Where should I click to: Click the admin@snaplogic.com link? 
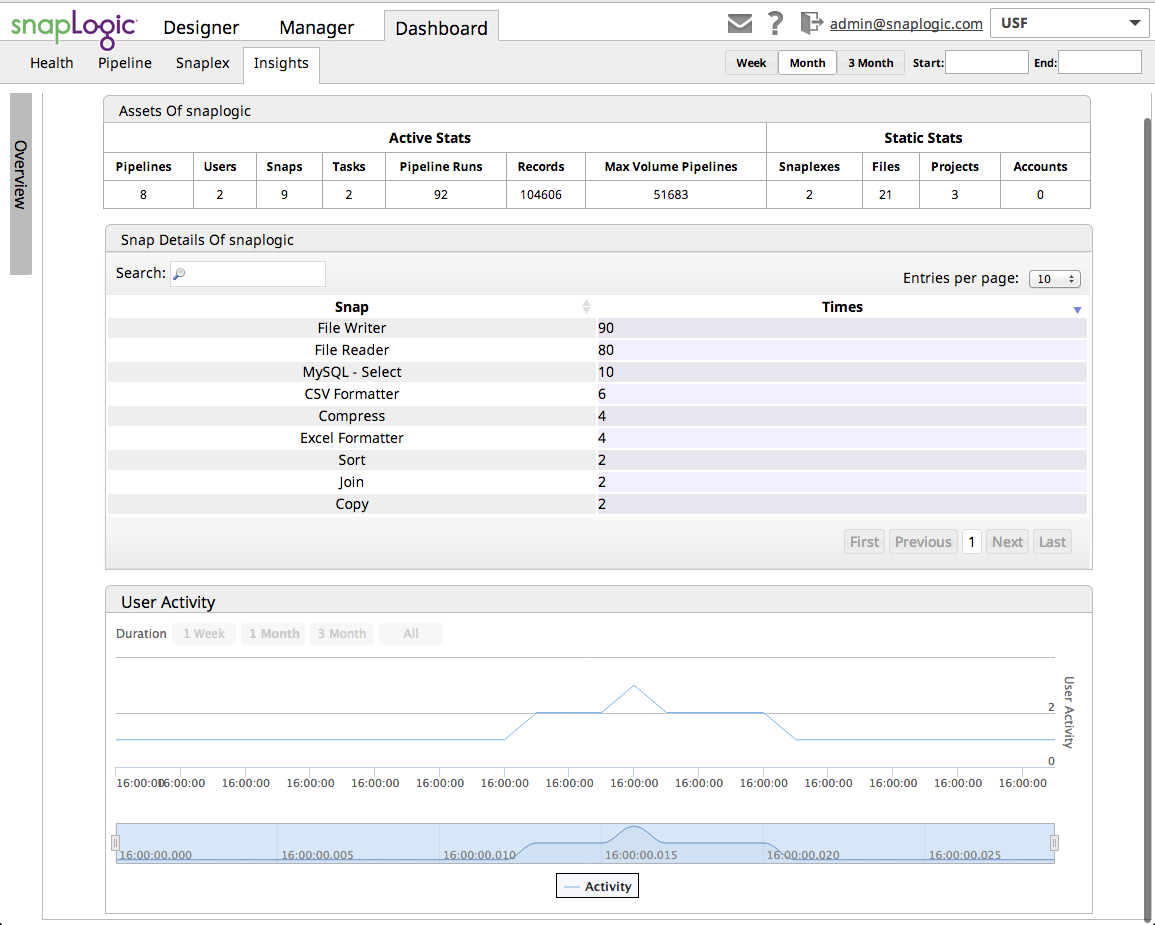click(x=906, y=24)
